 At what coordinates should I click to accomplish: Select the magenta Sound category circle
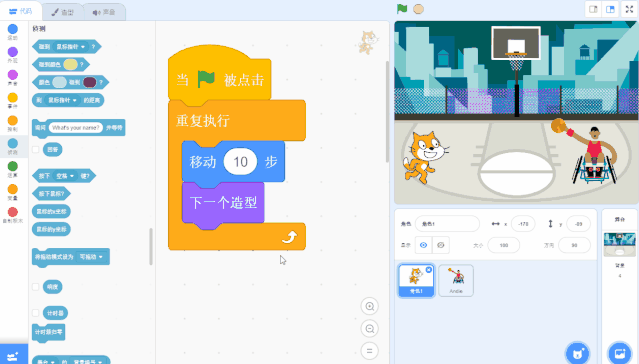click(13, 75)
